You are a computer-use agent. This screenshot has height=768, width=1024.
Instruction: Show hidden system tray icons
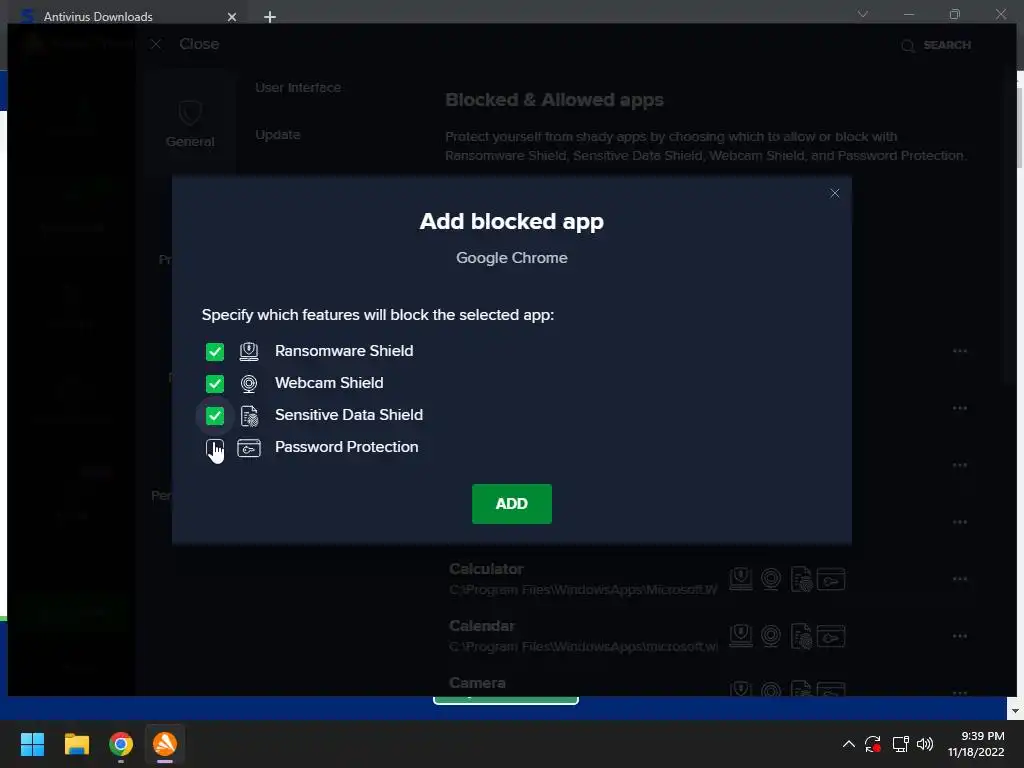848,744
